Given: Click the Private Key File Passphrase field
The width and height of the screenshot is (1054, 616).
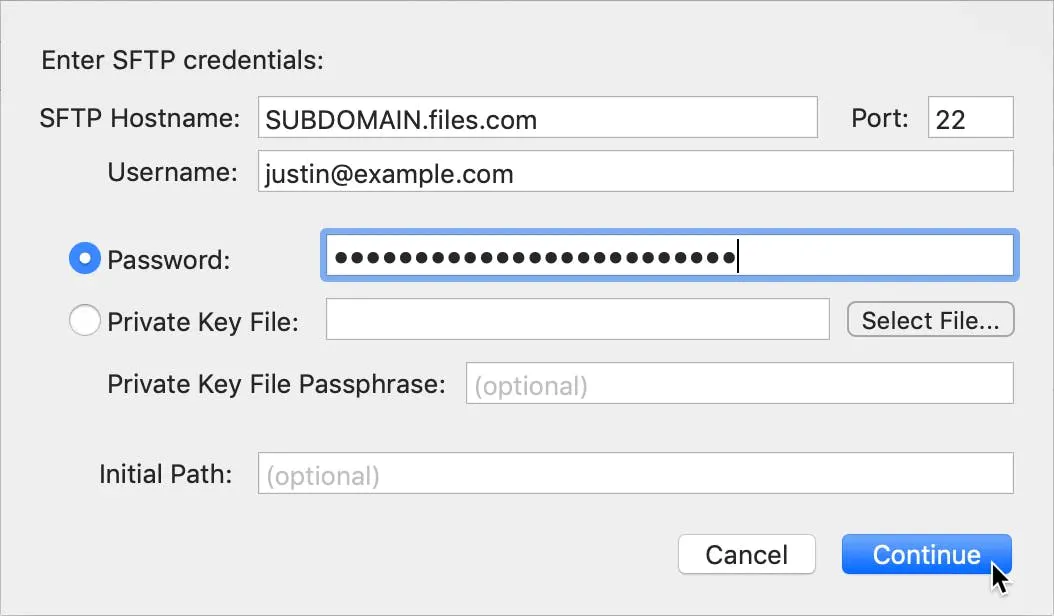Looking at the screenshot, I should (x=739, y=383).
